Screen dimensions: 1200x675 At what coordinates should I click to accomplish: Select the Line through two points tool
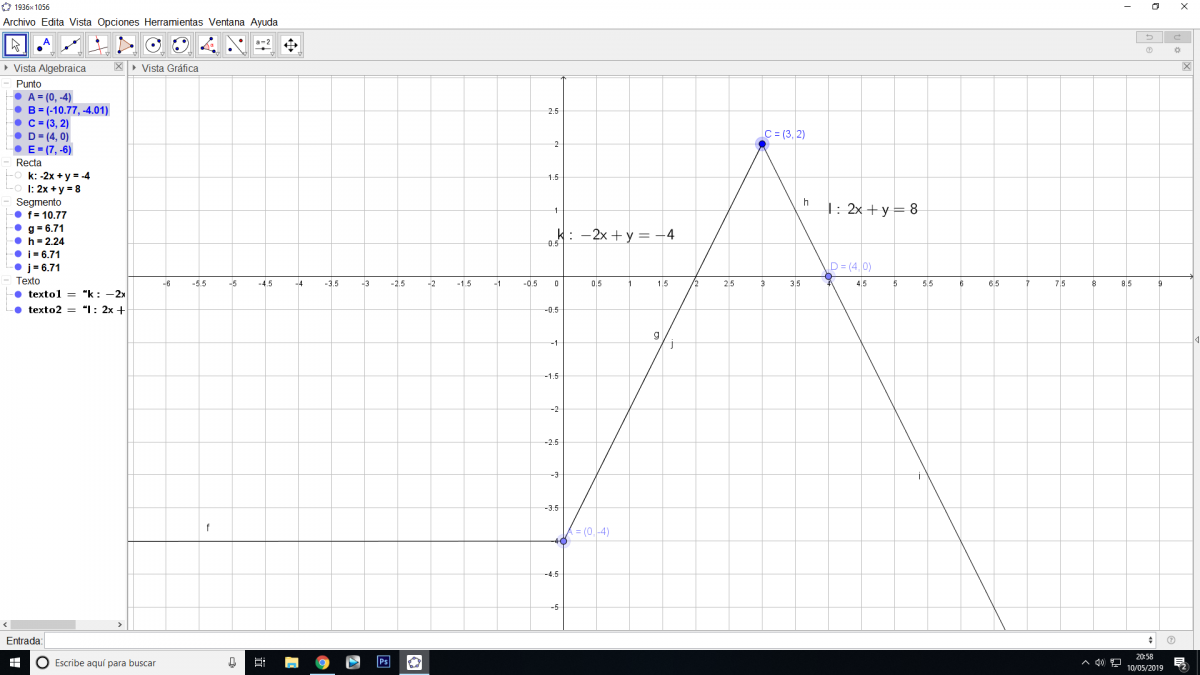tap(70, 45)
